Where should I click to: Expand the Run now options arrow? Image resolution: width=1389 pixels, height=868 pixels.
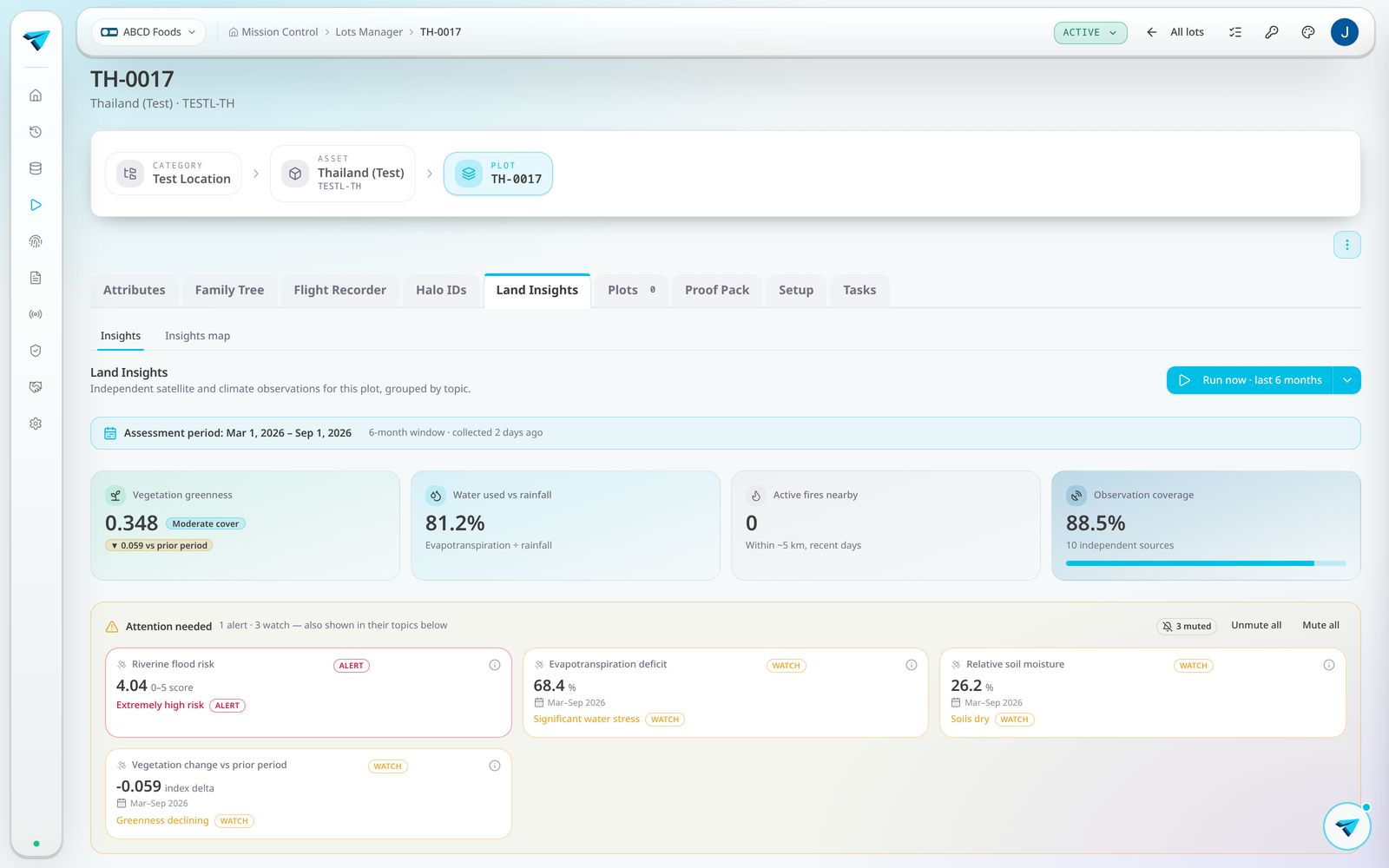1347,380
